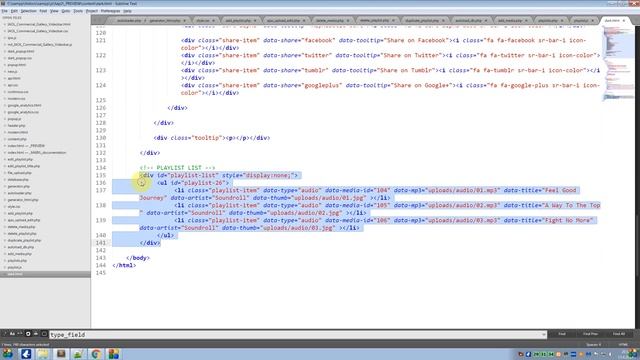Click line number 143 in gutter
This screenshot has height=360, width=640.
pos(100,258)
